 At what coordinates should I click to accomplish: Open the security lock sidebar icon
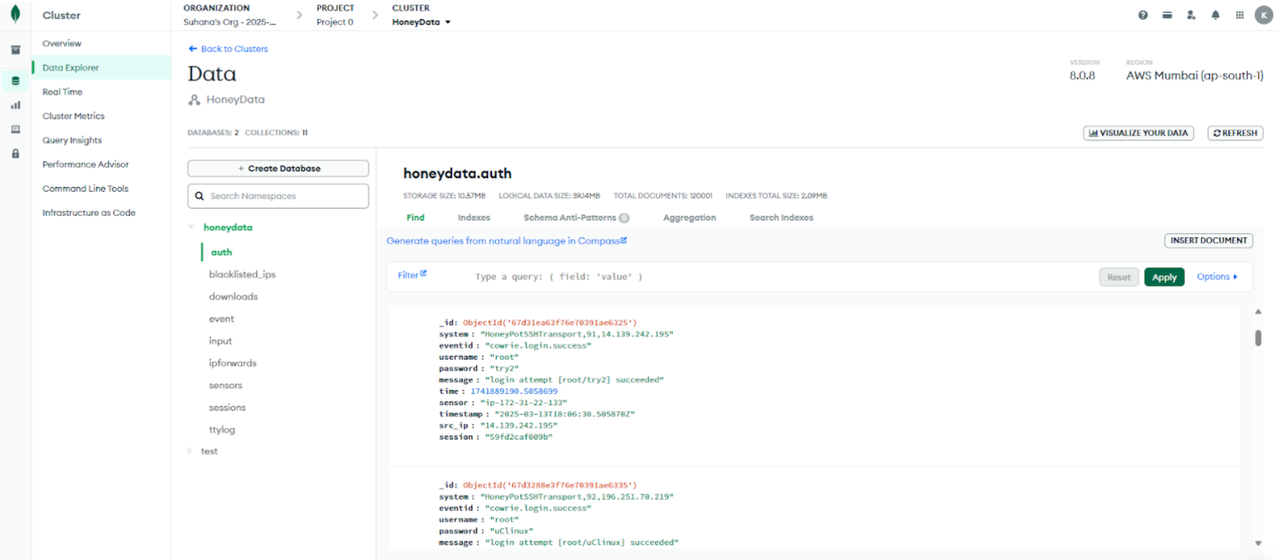pos(15,154)
